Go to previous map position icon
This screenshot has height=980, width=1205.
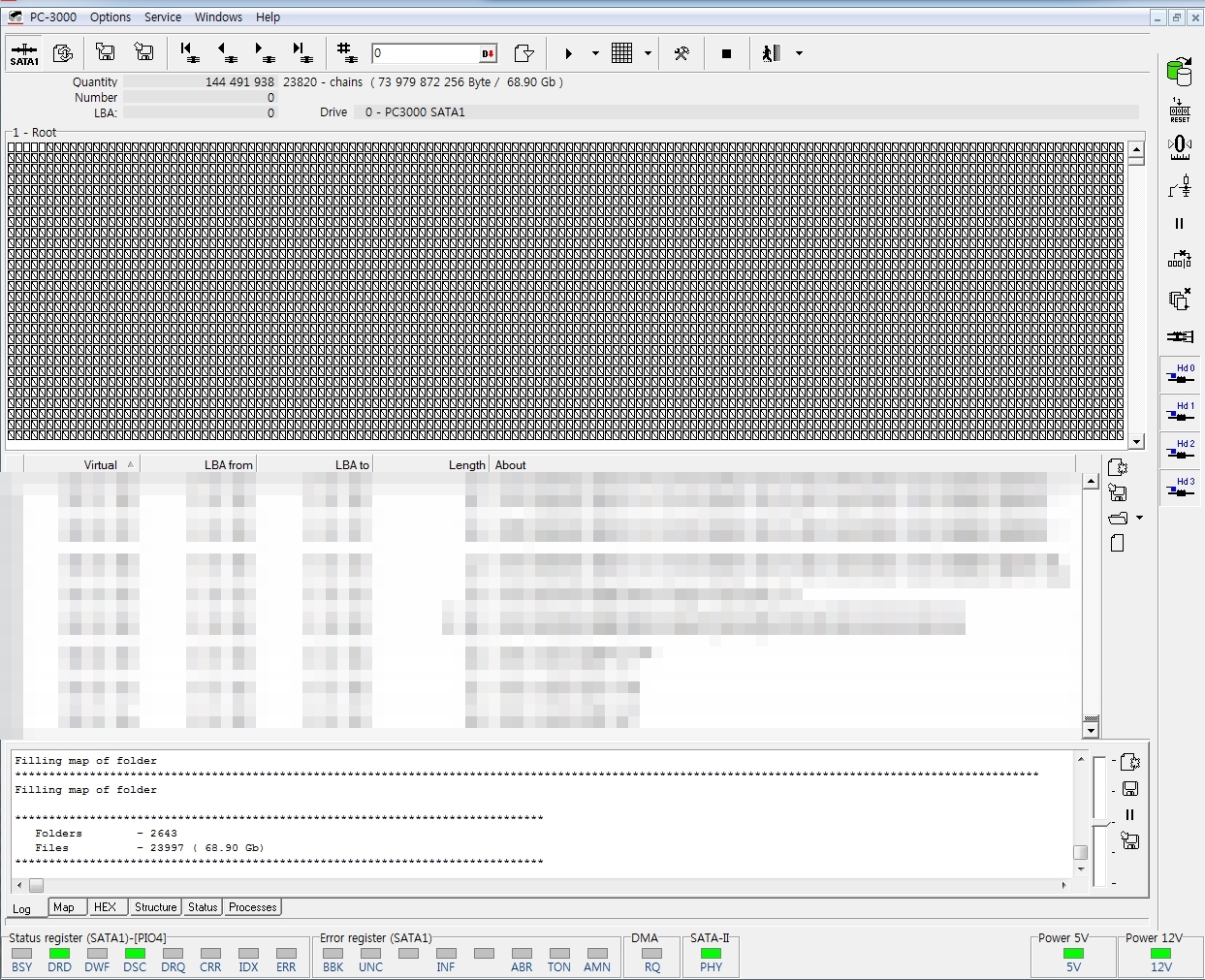[227, 52]
